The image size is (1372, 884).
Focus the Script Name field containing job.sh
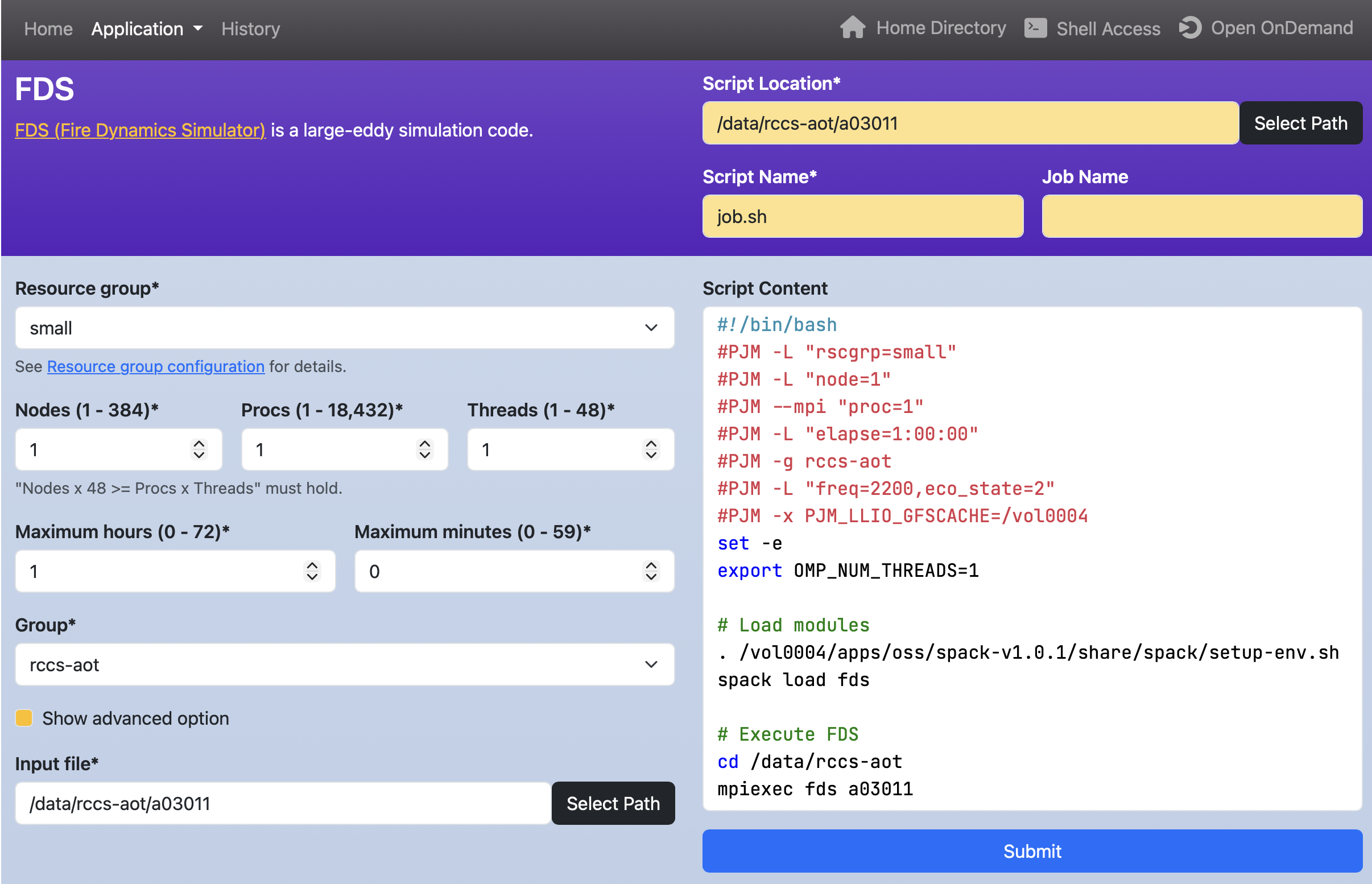click(x=862, y=216)
